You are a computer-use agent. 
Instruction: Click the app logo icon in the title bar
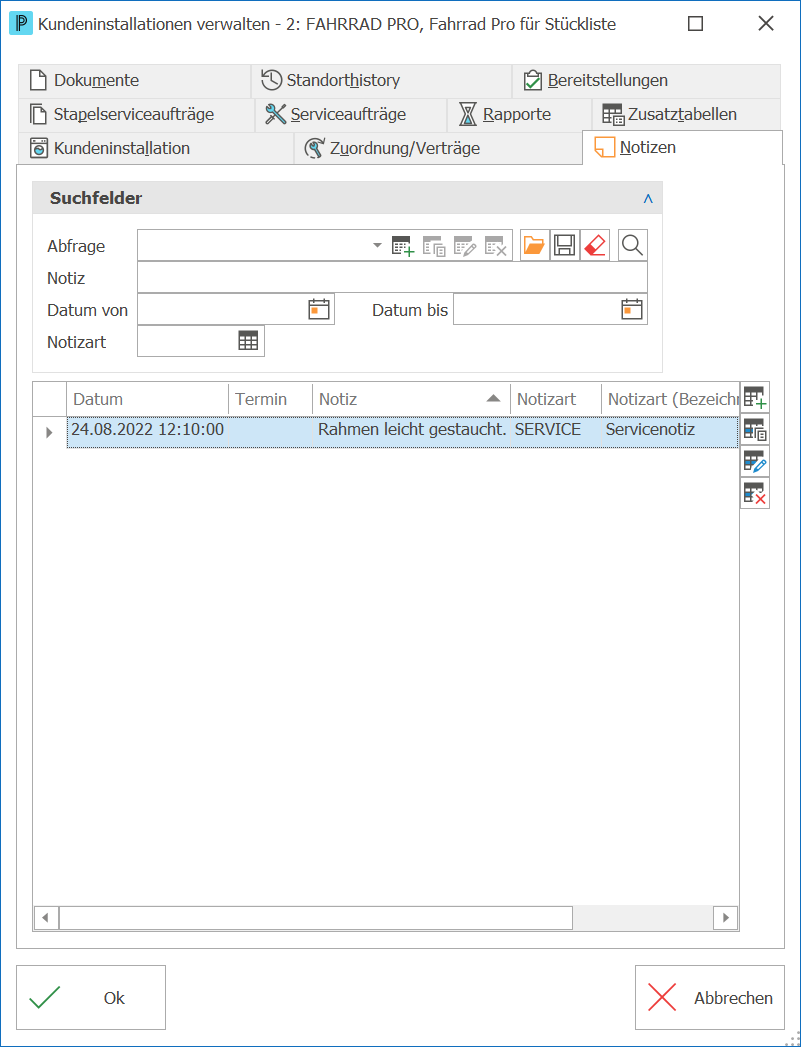point(21,24)
